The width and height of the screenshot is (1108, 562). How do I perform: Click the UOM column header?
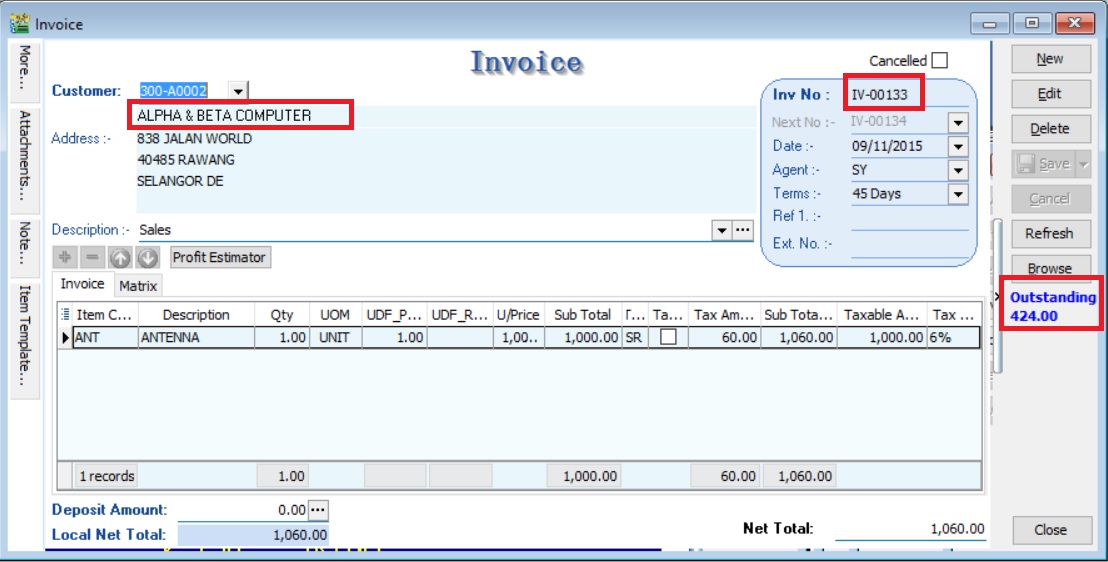point(335,315)
